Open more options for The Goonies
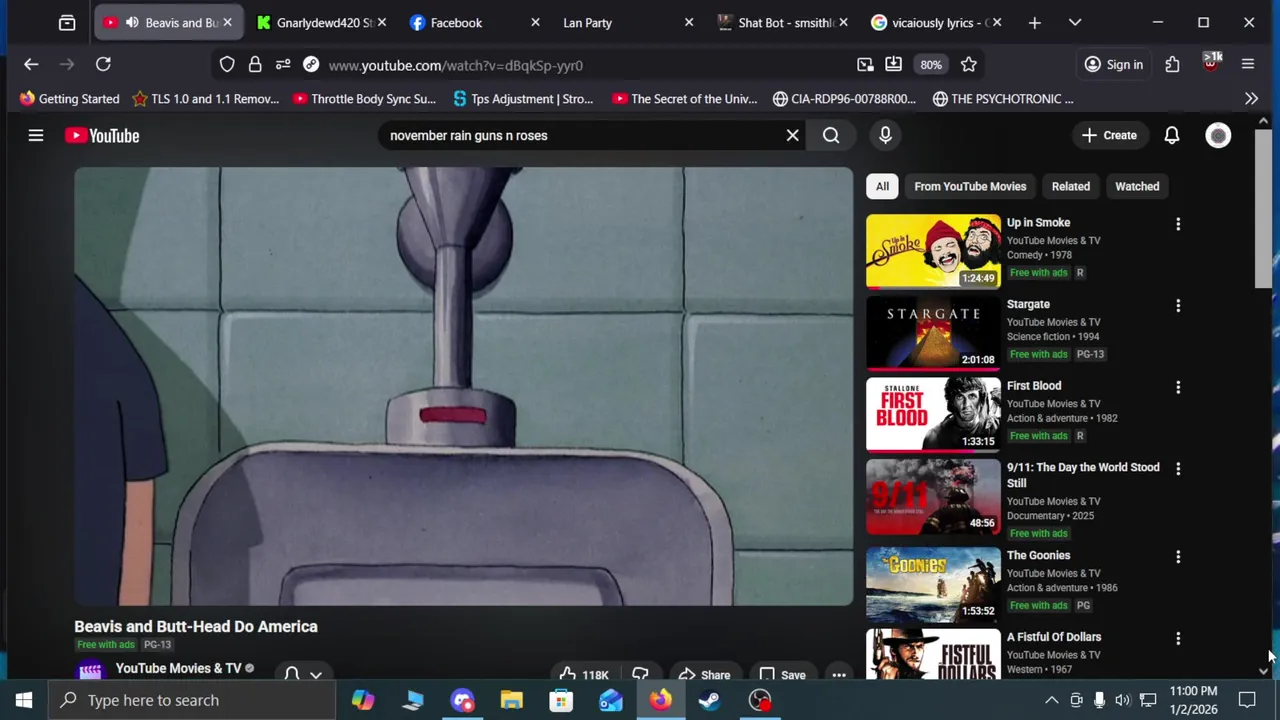 1178,556
